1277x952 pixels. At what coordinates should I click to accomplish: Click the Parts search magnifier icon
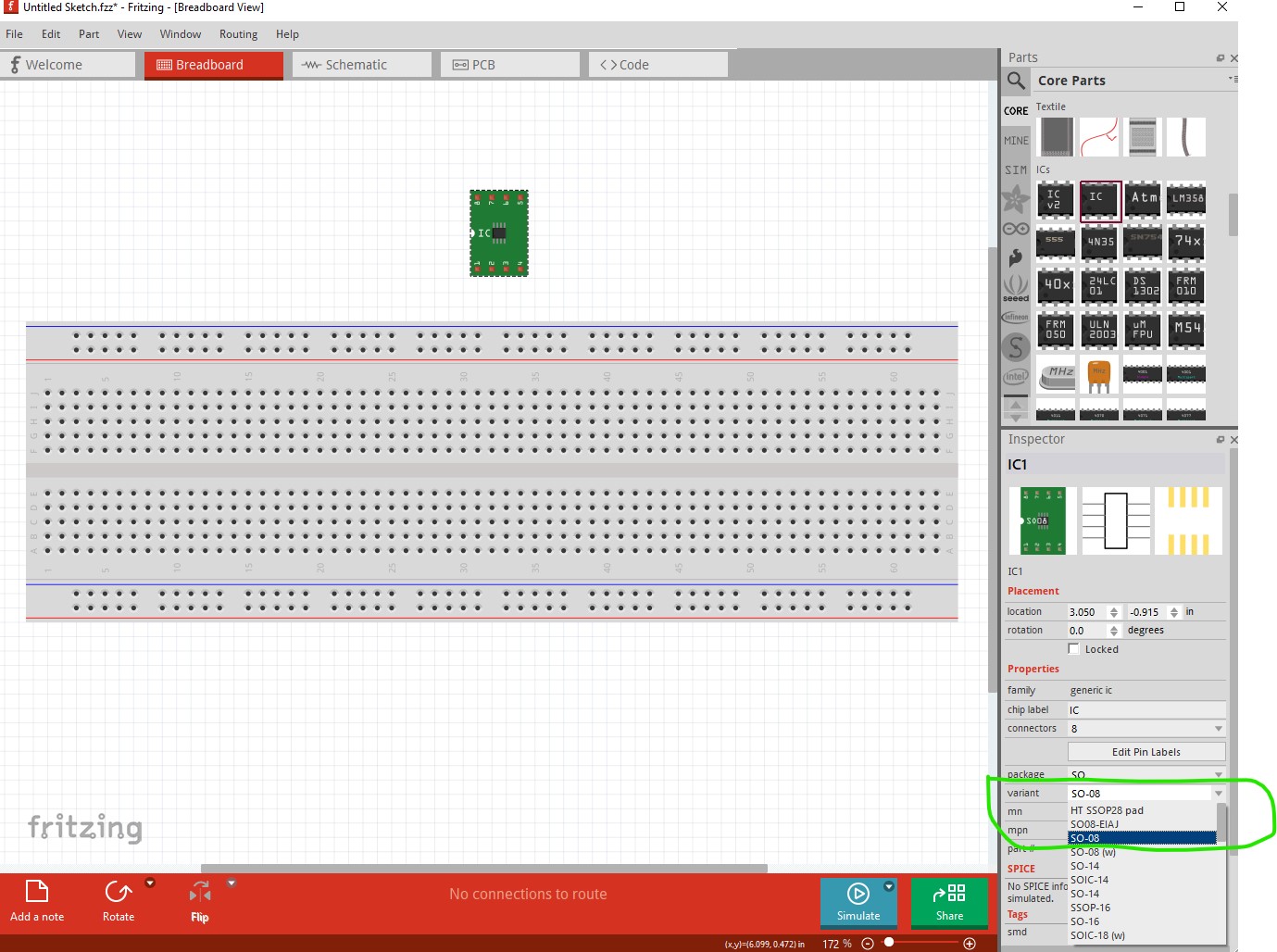tap(1016, 81)
